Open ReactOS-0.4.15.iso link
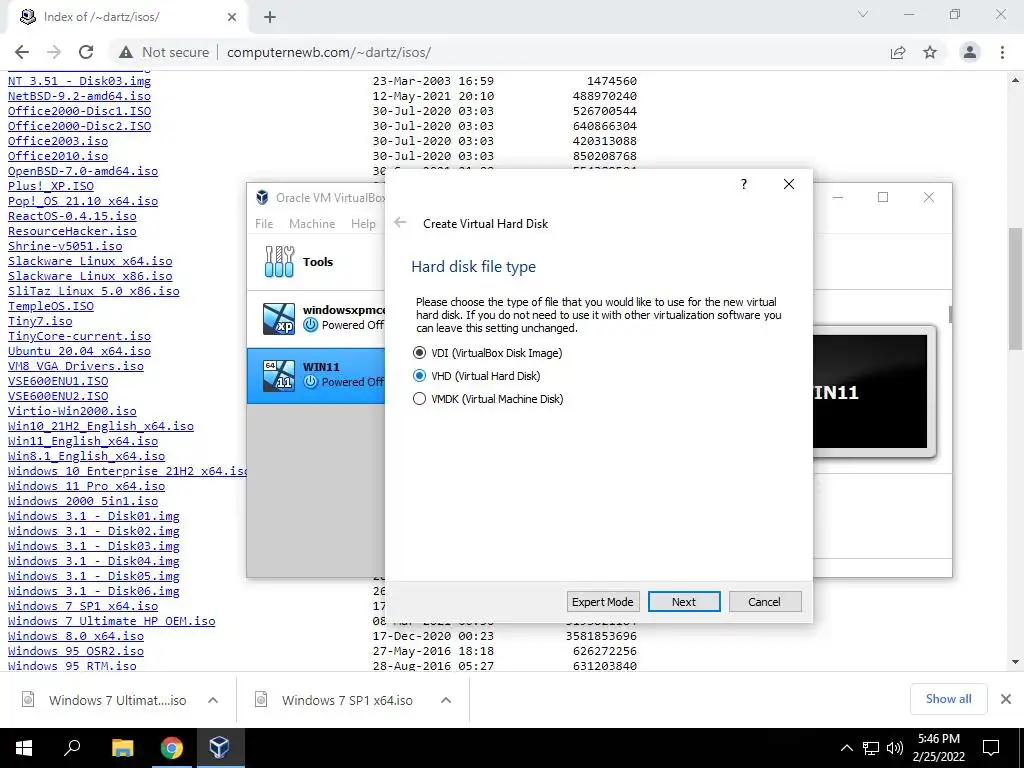This screenshot has height=768, width=1024. [72, 216]
